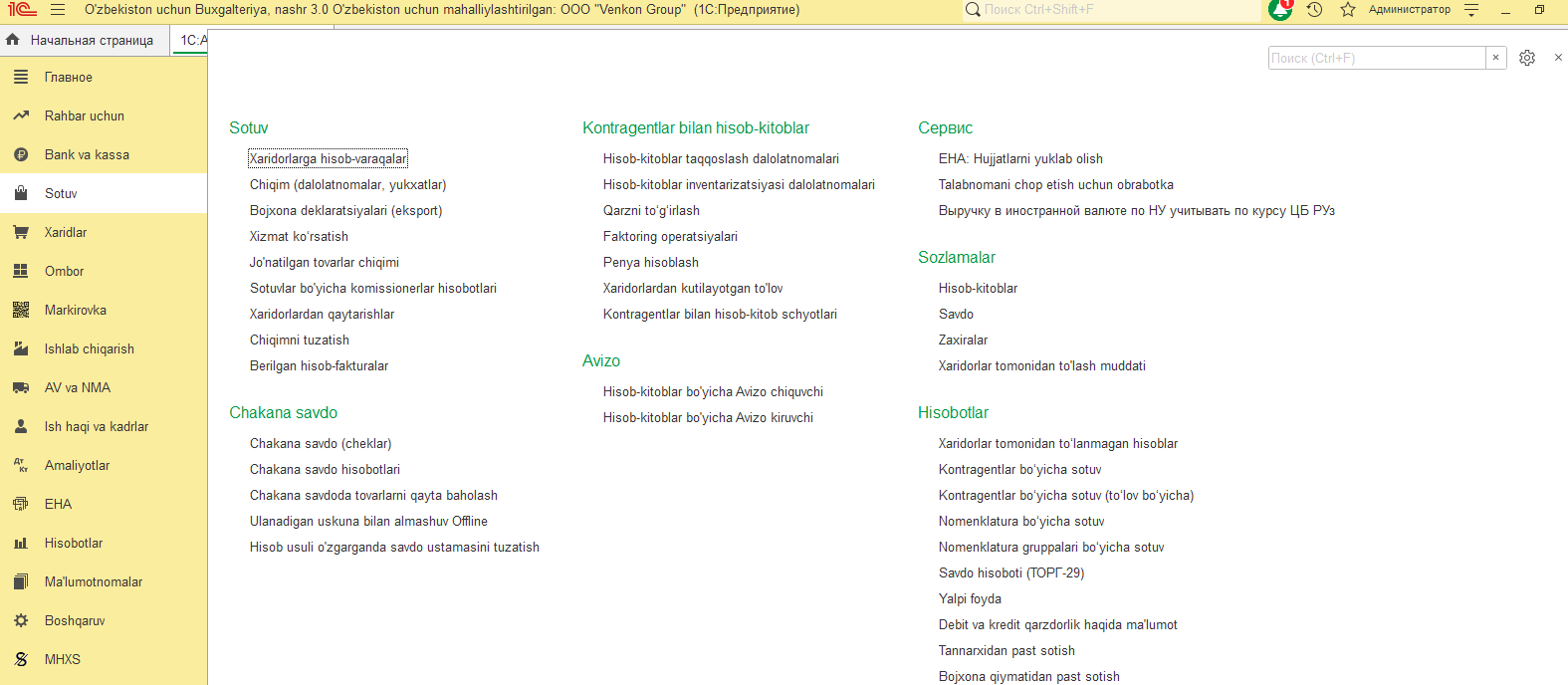Open Ulanadigan uskuna bilan almashuv Offline
Screen dimensions: 1568x685
click(x=368, y=521)
